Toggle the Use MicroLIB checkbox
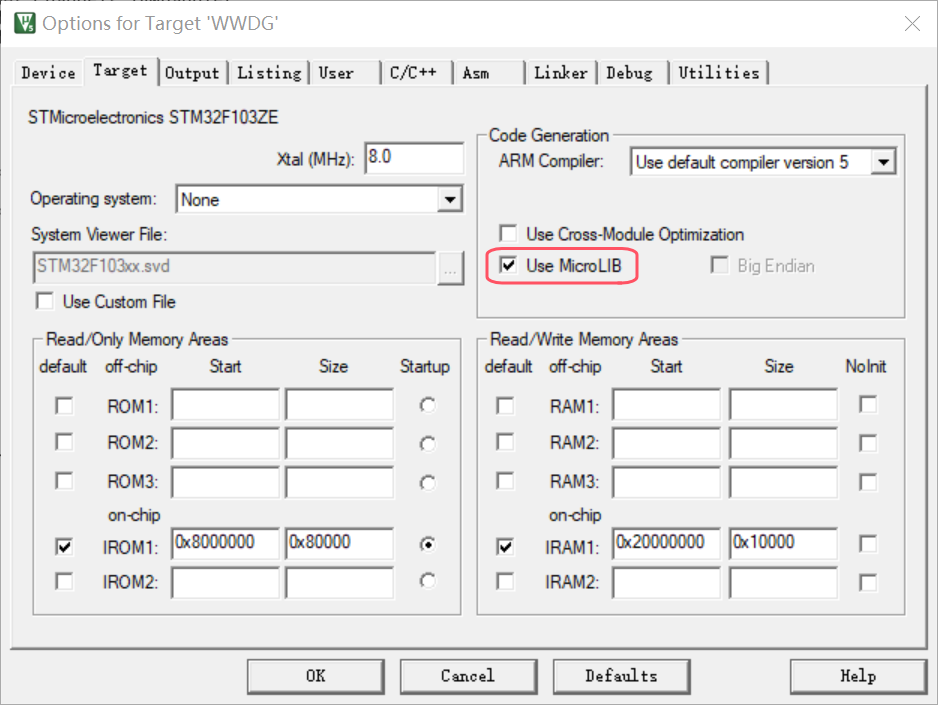938x705 pixels. click(508, 265)
